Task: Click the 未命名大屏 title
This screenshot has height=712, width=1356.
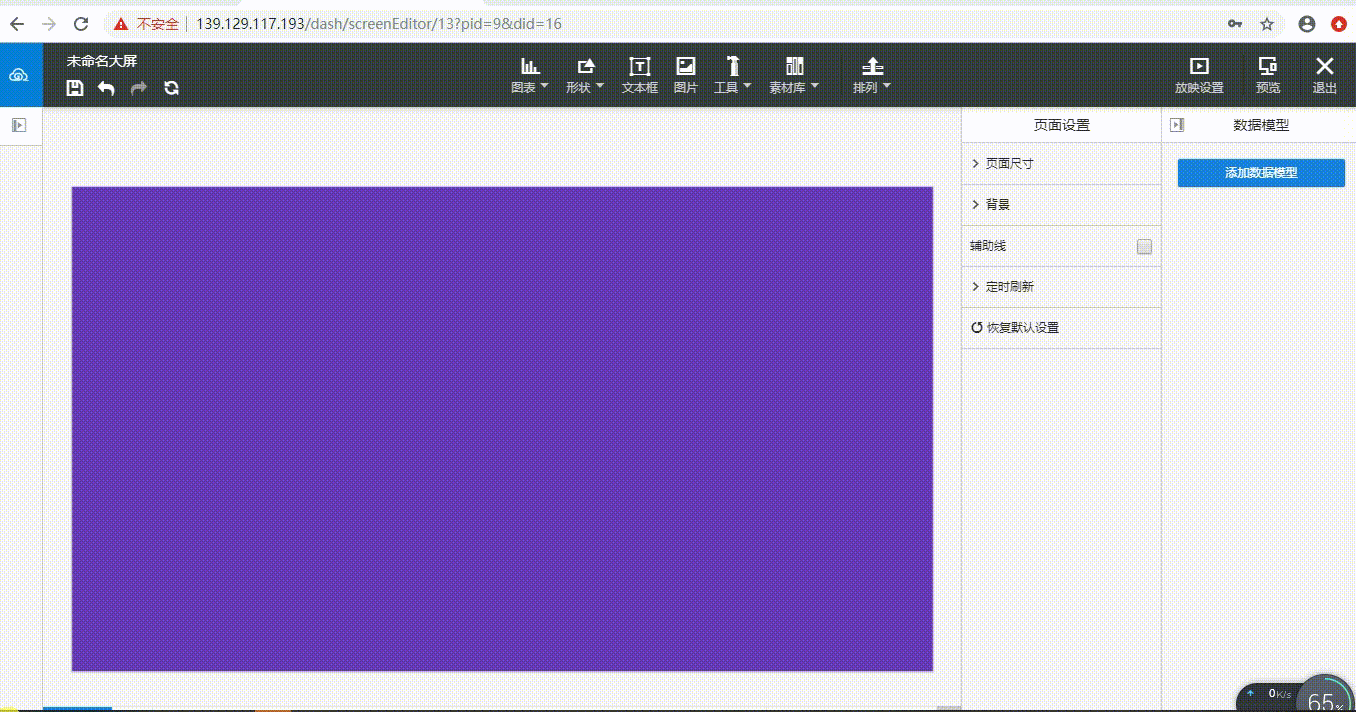Action: [102, 61]
